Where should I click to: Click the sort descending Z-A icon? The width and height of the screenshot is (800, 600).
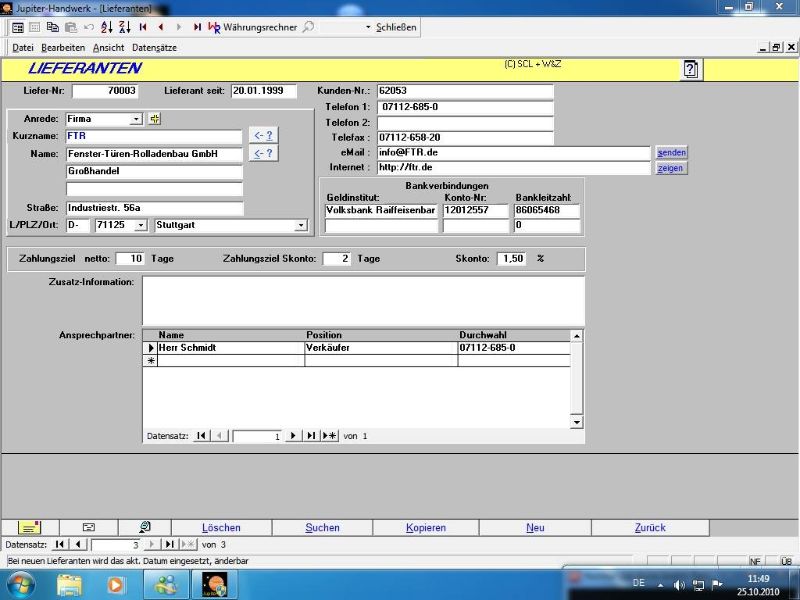(x=122, y=27)
